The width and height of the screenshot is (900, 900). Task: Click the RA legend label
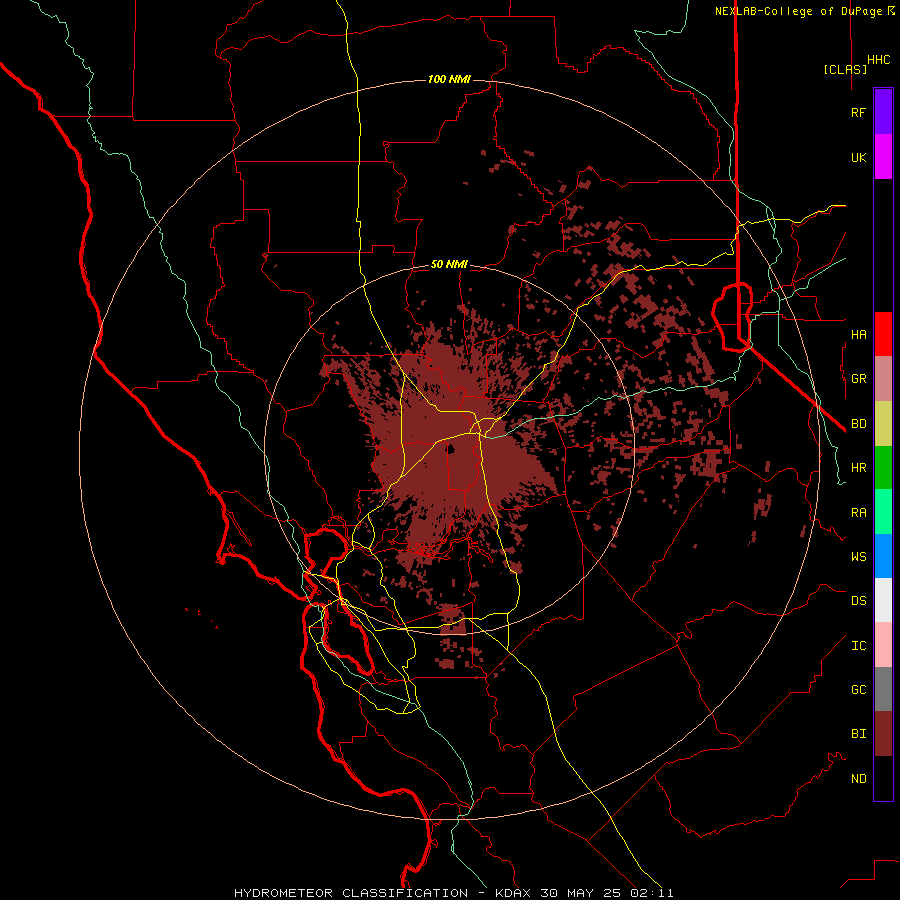pos(858,513)
